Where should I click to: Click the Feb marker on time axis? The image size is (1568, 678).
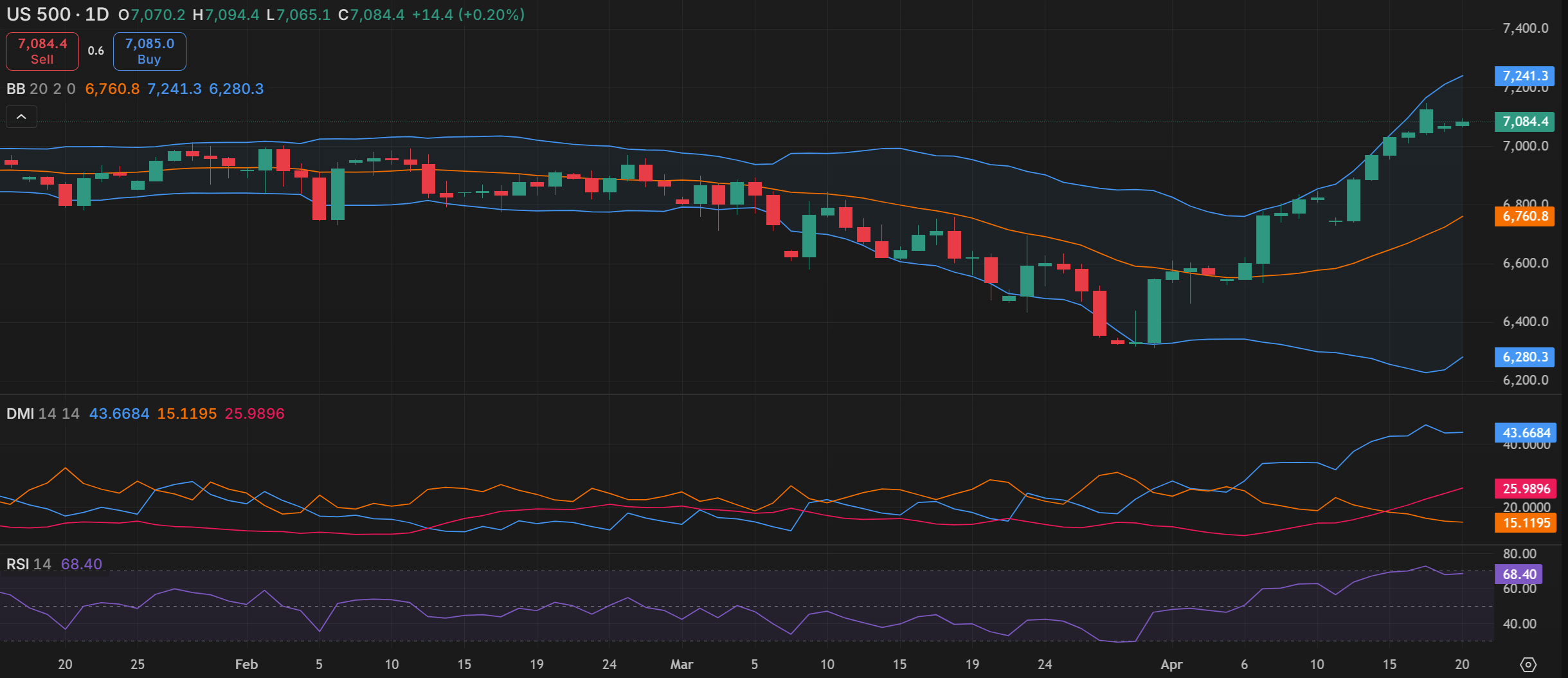pyautogui.click(x=246, y=664)
